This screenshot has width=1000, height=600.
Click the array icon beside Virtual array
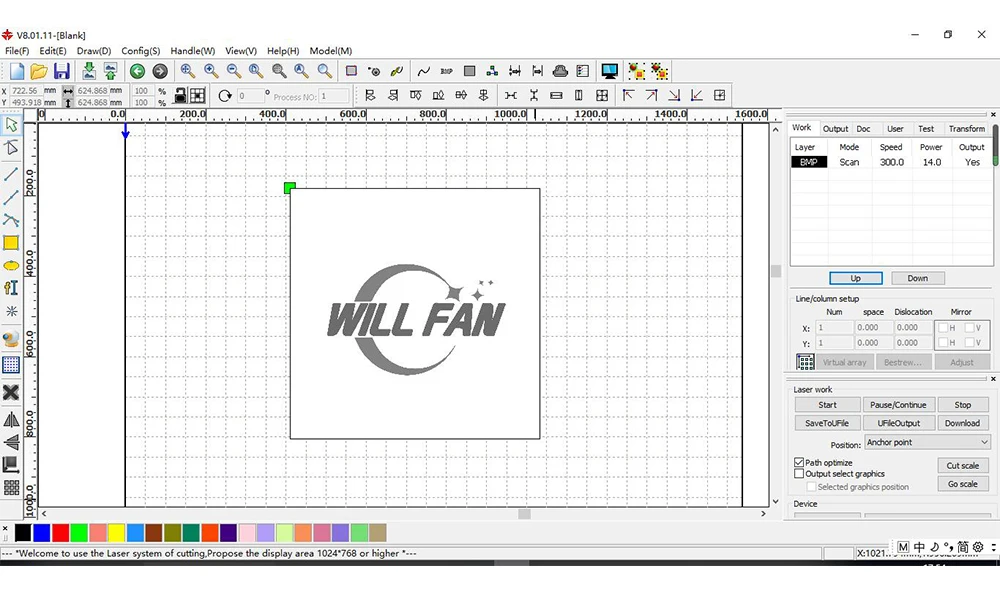click(805, 362)
